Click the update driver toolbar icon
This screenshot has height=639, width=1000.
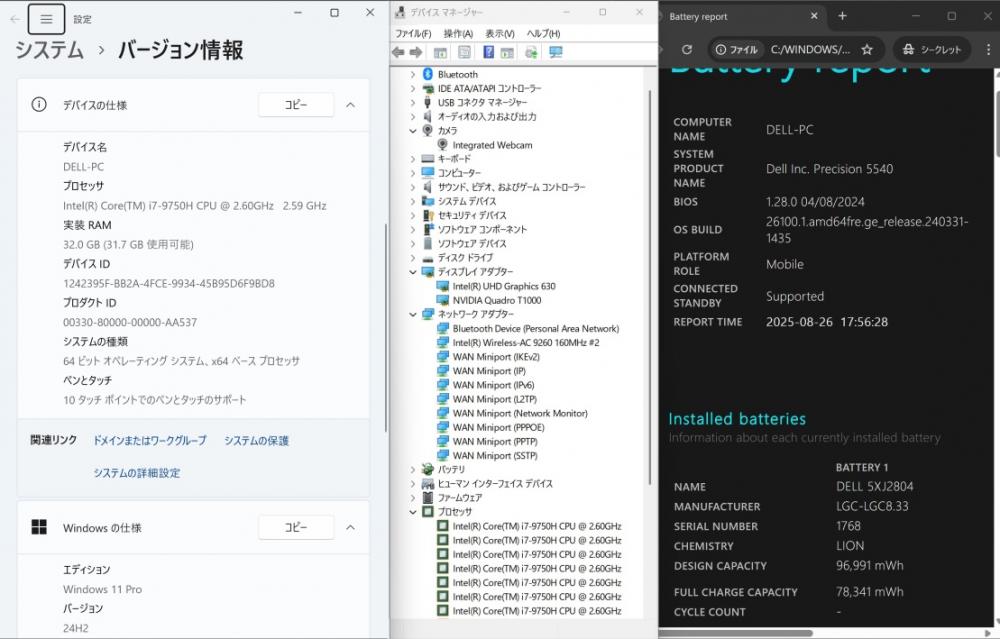click(x=531, y=52)
